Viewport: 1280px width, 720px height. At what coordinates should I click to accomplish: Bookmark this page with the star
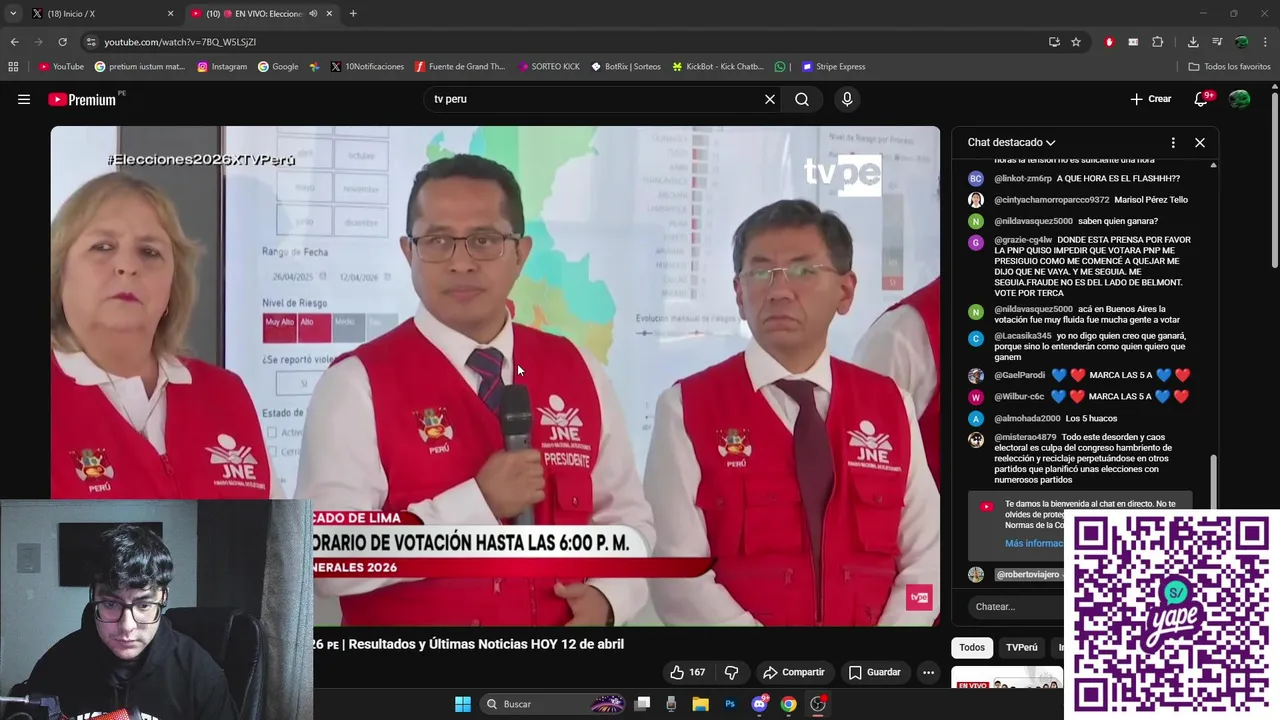pos(1076,42)
